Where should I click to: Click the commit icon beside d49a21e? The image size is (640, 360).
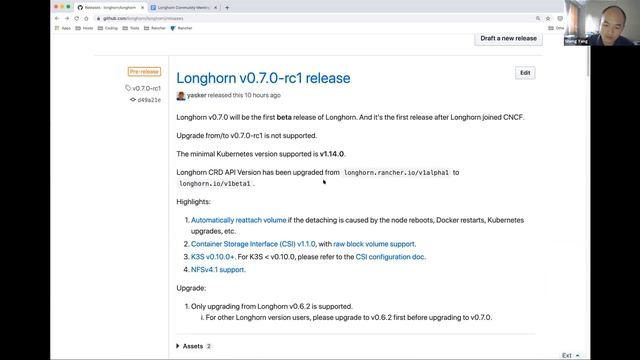pos(133,100)
